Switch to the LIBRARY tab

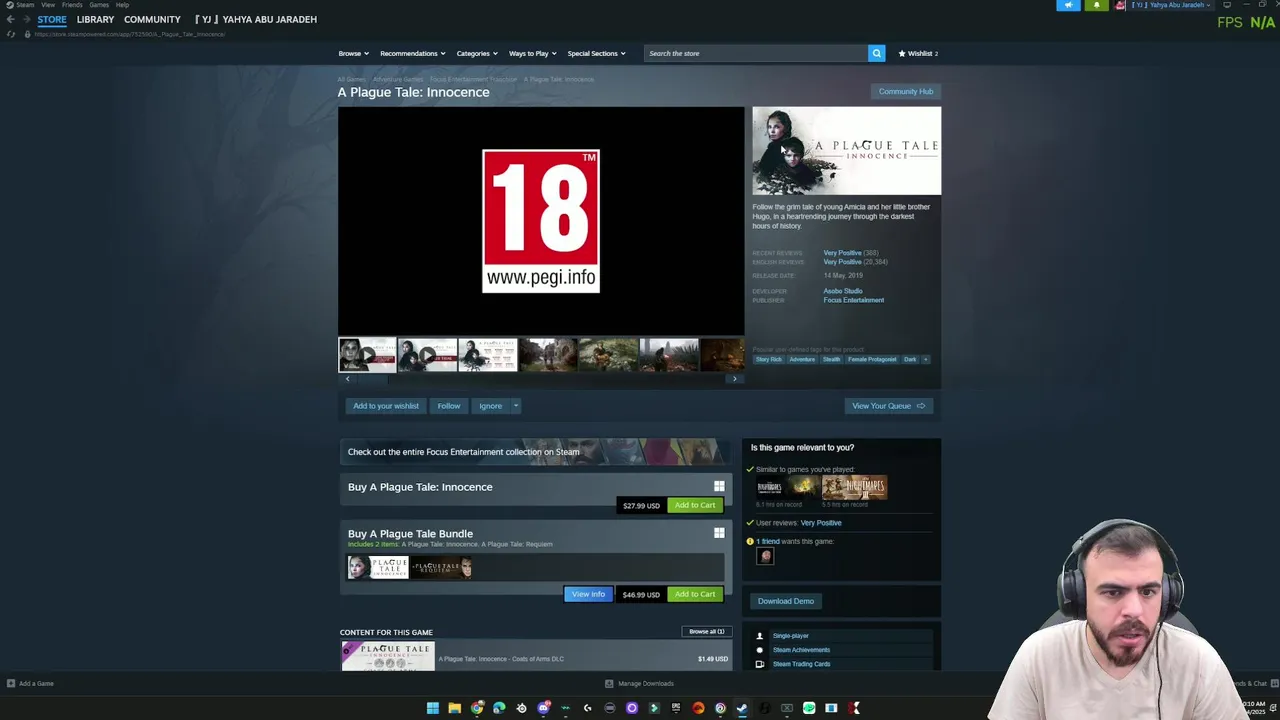(x=95, y=19)
